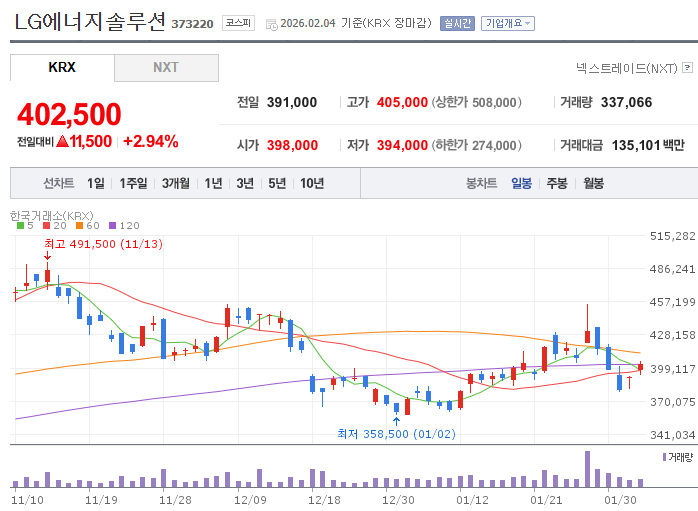Click the 399,117 price axis label

point(673,369)
